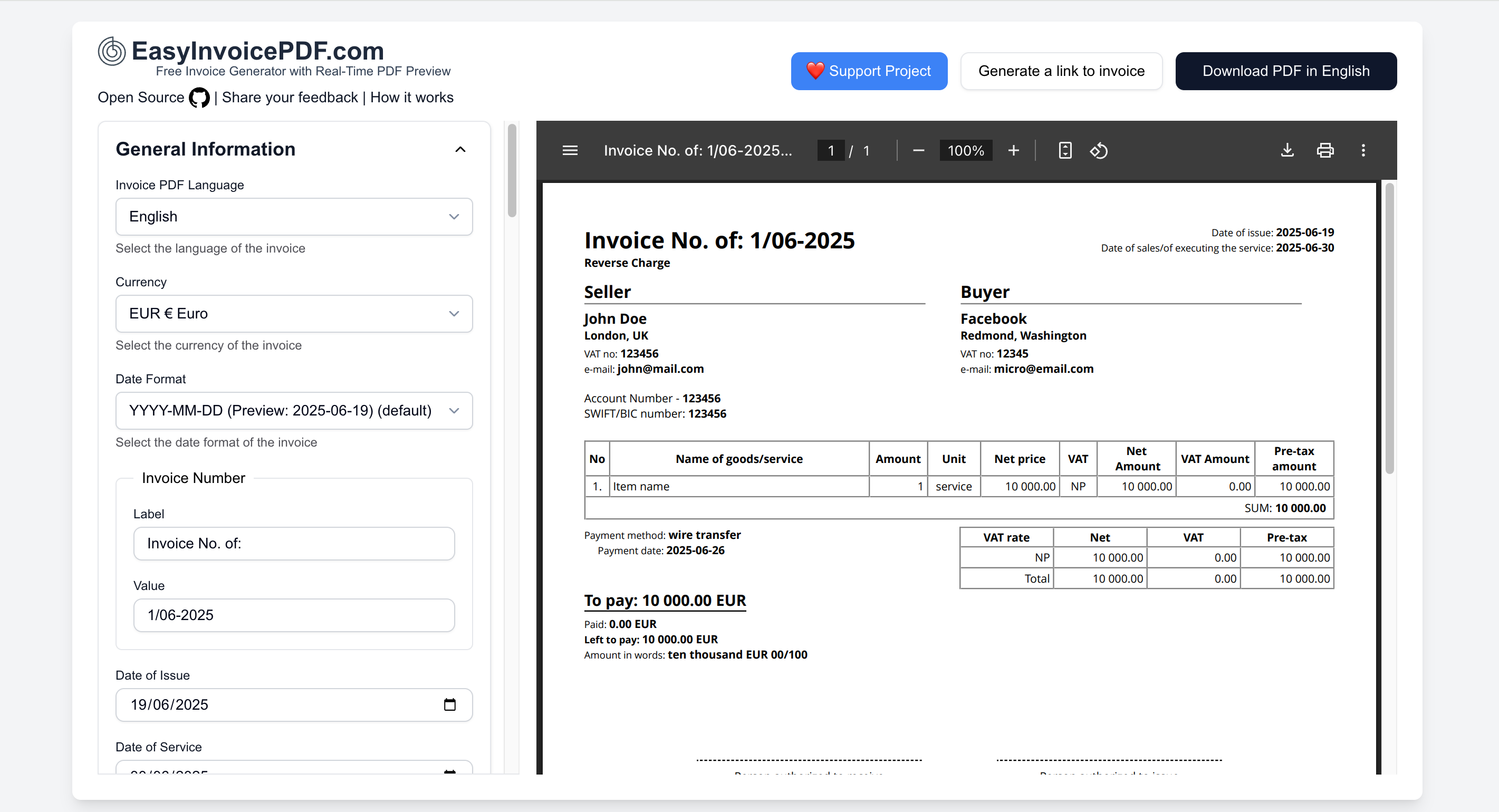
Task: Zoom in the PDF with the plus icon
Action: pyautogui.click(x=1013, y=151)
